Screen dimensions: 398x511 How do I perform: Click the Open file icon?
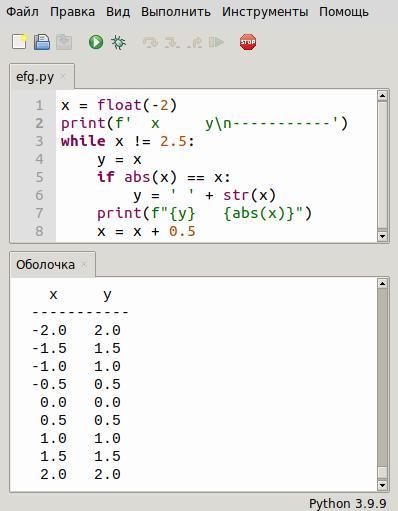42,42
